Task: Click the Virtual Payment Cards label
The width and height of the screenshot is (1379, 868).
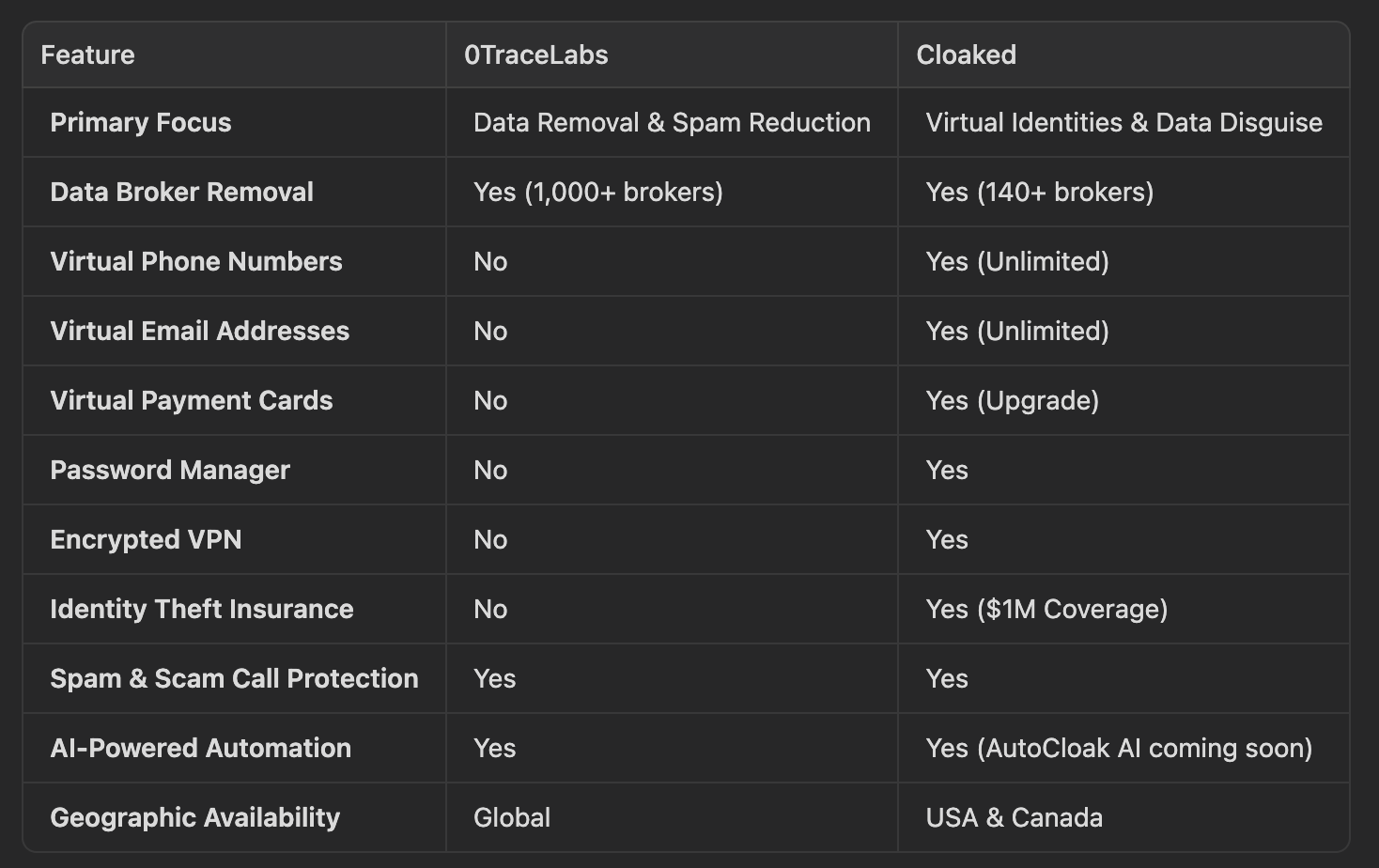Action: (x=191, y=400)
